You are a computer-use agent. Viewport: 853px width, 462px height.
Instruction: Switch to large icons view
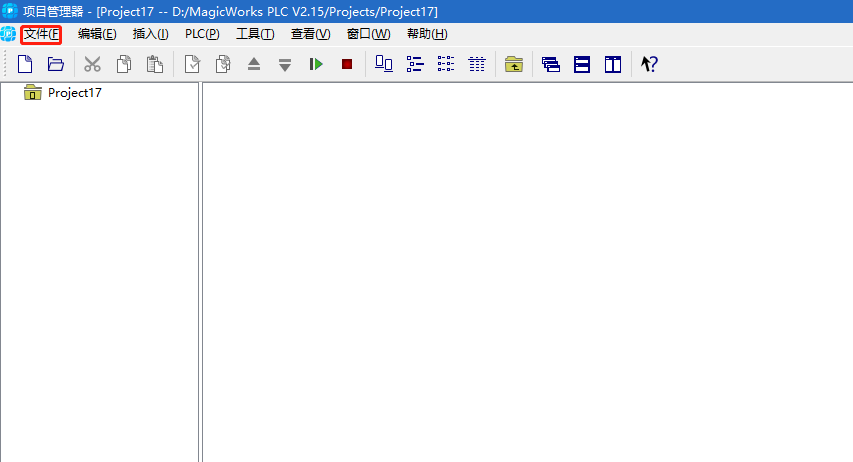[x=384, y=64]
